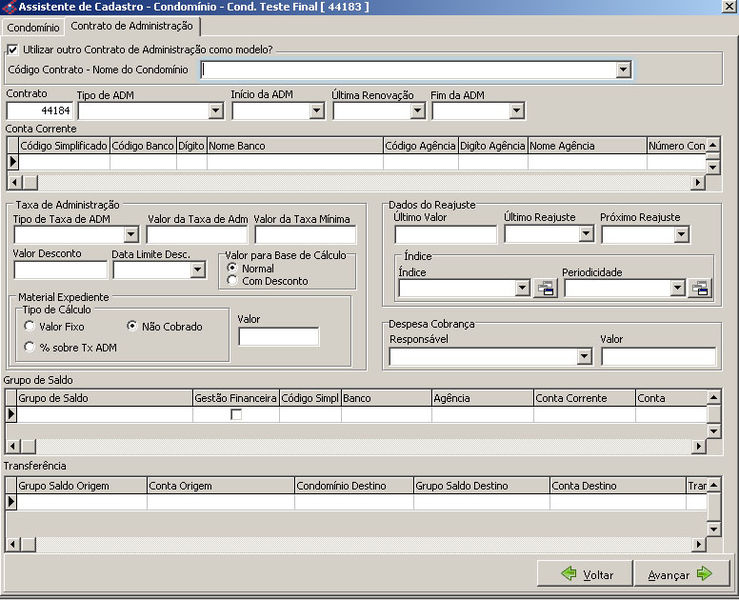Close the Assistente de Cadastro window

click(x=727, y=7)
